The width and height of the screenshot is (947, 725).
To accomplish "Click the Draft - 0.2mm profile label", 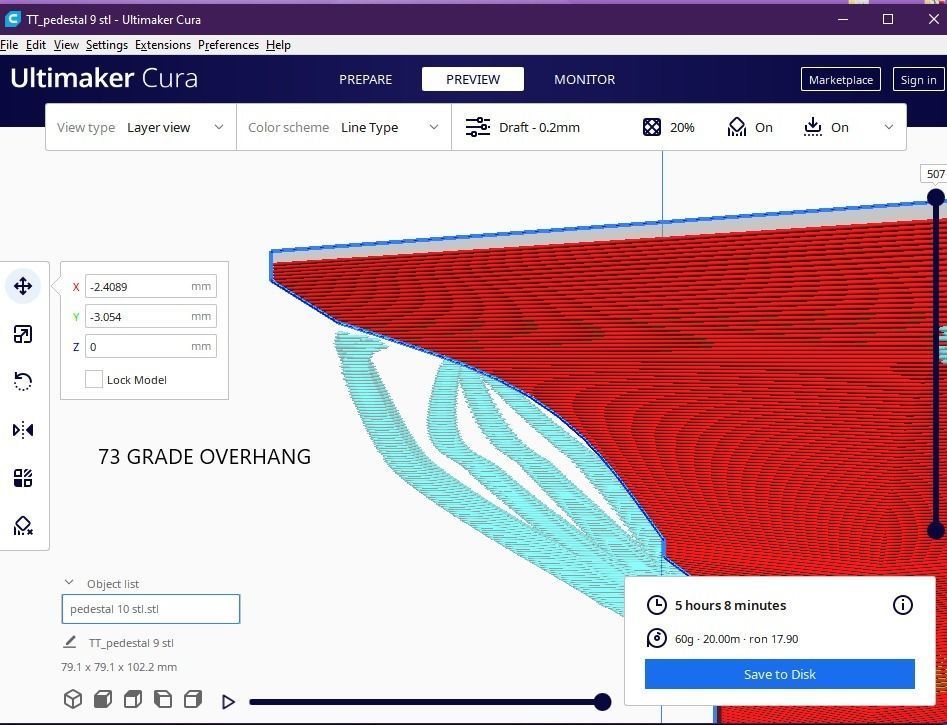I will click(x=539, y=127).
